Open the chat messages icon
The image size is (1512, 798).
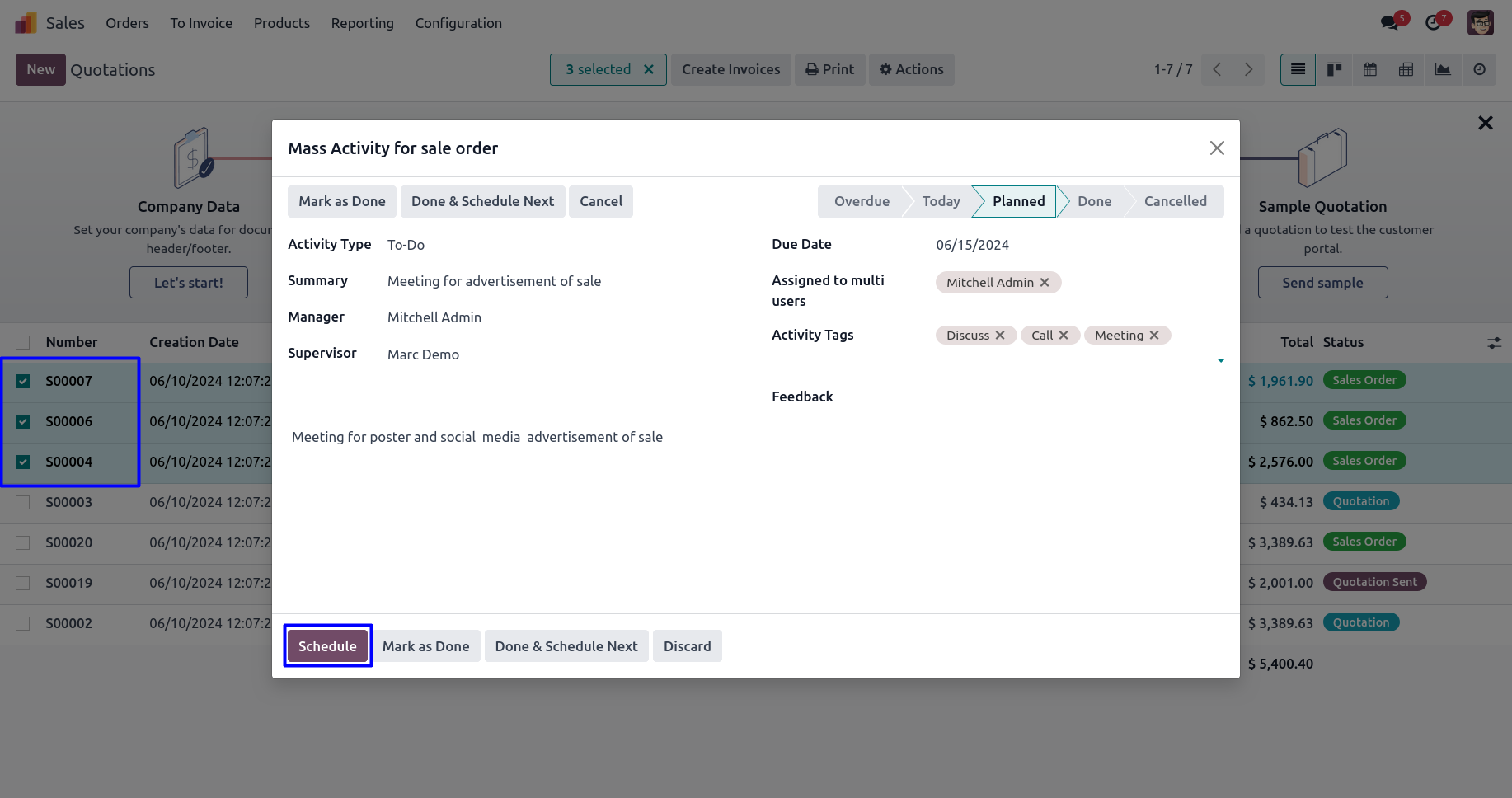1390,22
